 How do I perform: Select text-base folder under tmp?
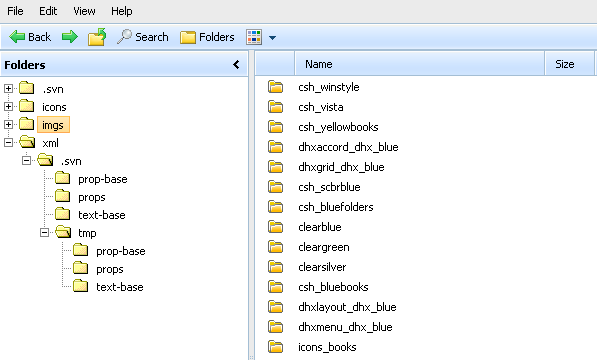coord(120,287)
